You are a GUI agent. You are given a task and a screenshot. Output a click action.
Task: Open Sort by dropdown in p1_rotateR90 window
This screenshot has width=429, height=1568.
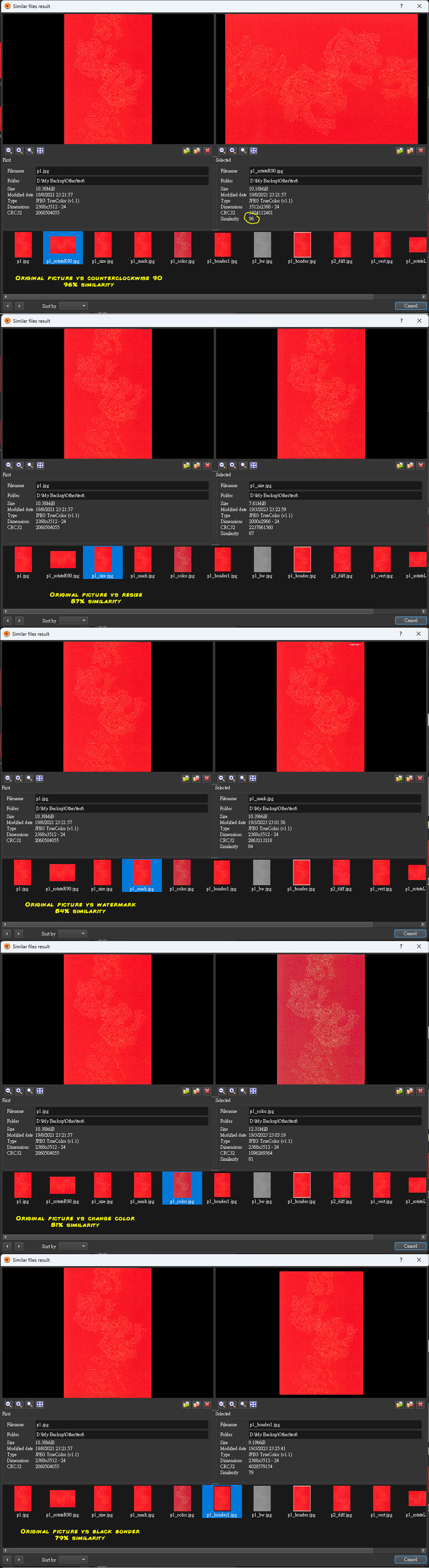tap(74, 306)
